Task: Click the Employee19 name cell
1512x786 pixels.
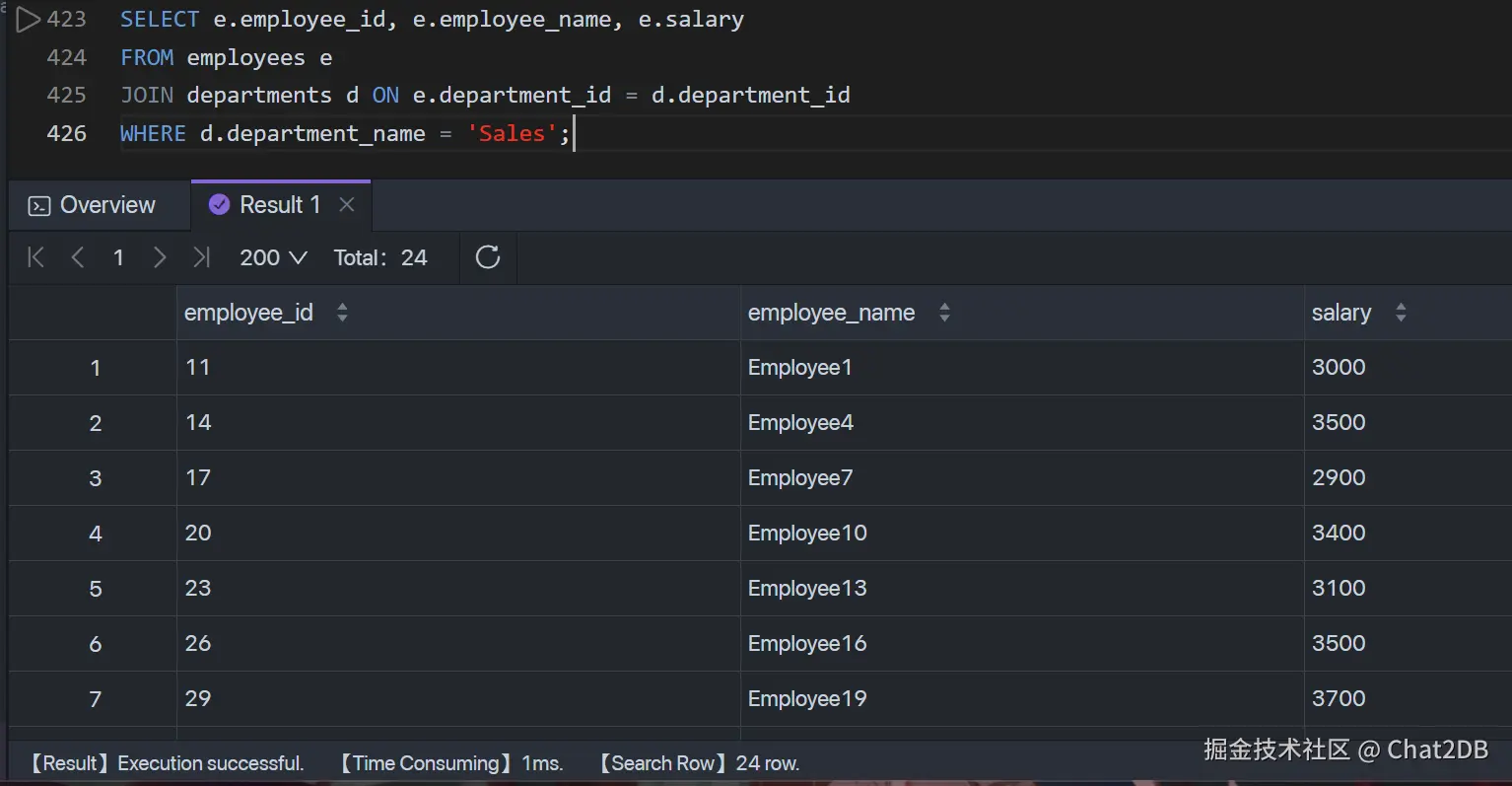Action: pos(1022,699)
